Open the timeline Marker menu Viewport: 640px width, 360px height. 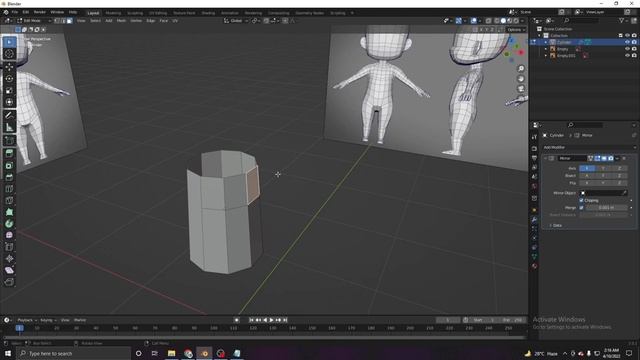click(x=80, y=320)
